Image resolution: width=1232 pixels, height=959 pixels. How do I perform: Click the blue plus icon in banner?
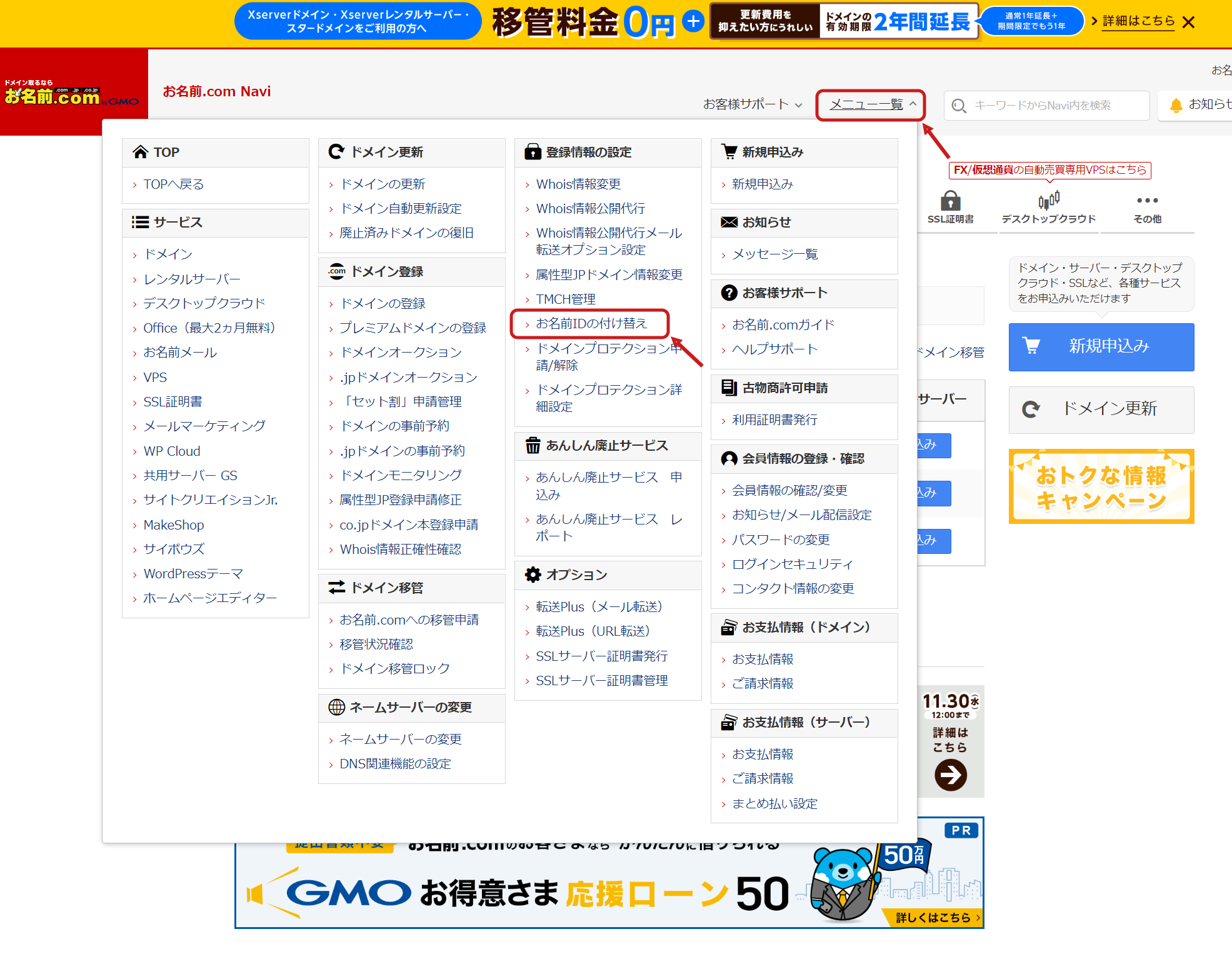[x=693, y=21]
